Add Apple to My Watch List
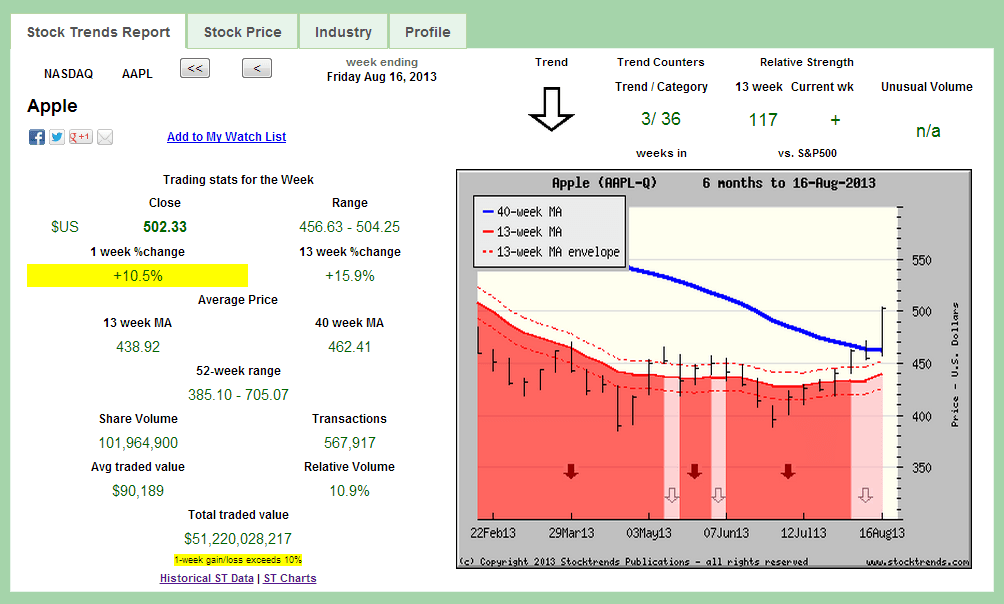Viewport: 1004px width, 604px height. coord(227,136)
